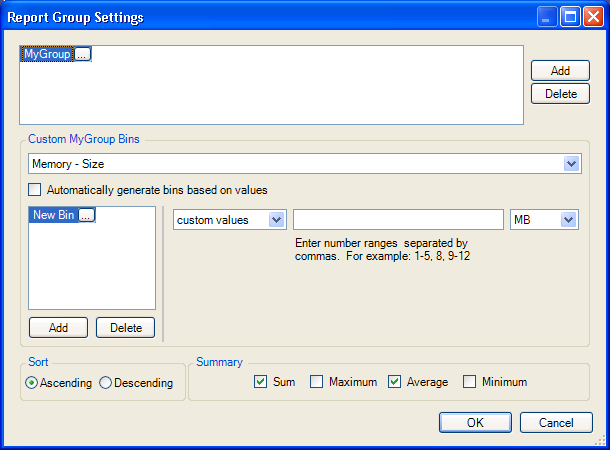The height and width of the screenshot is (450, 610).
Task: Click Add button for report groups
Action: click(x=560, y=71)
